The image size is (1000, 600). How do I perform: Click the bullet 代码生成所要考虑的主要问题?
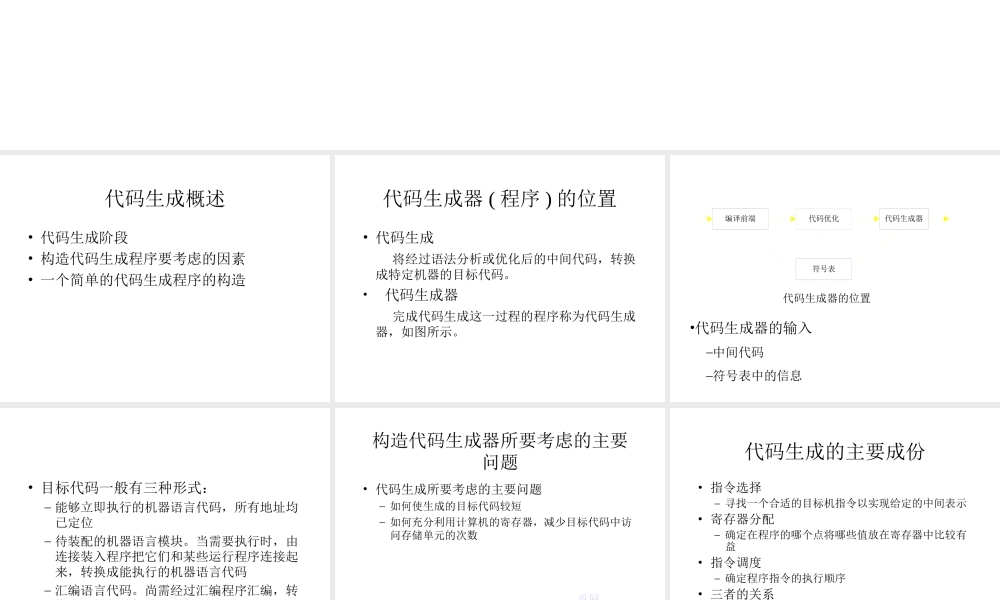(x=459, y=489)
